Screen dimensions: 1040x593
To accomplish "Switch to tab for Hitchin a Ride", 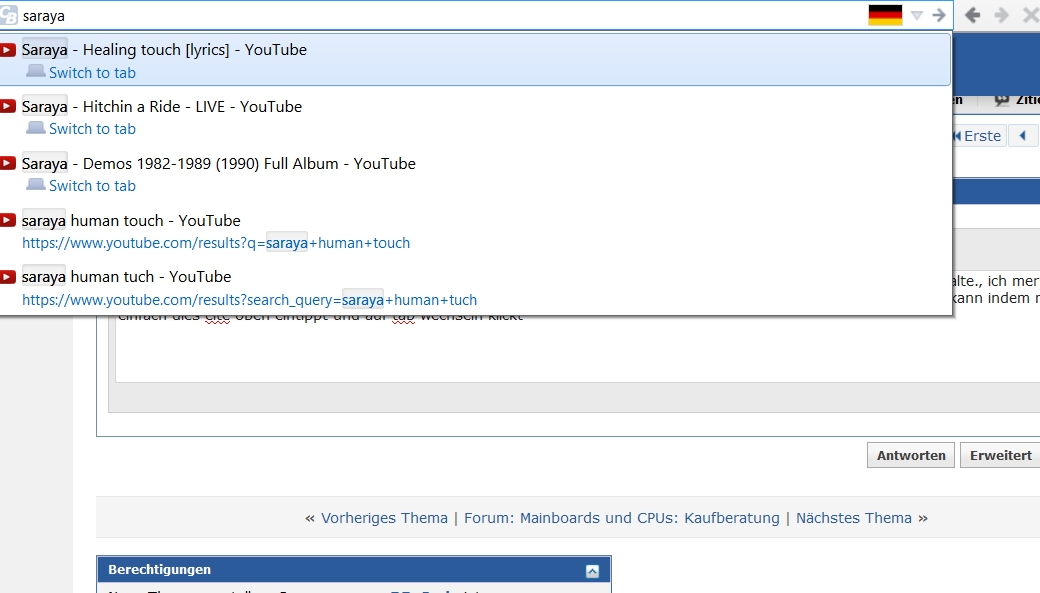I will tap(92, 129).
